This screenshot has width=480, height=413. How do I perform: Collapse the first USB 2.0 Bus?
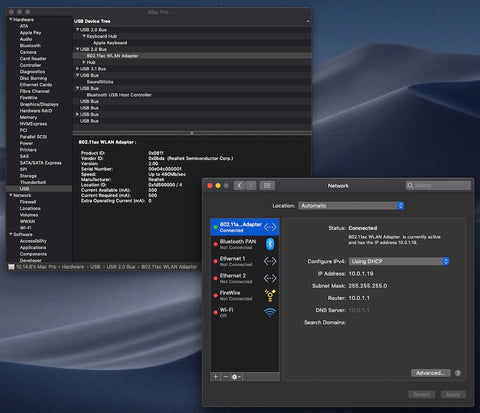point(77,30)
